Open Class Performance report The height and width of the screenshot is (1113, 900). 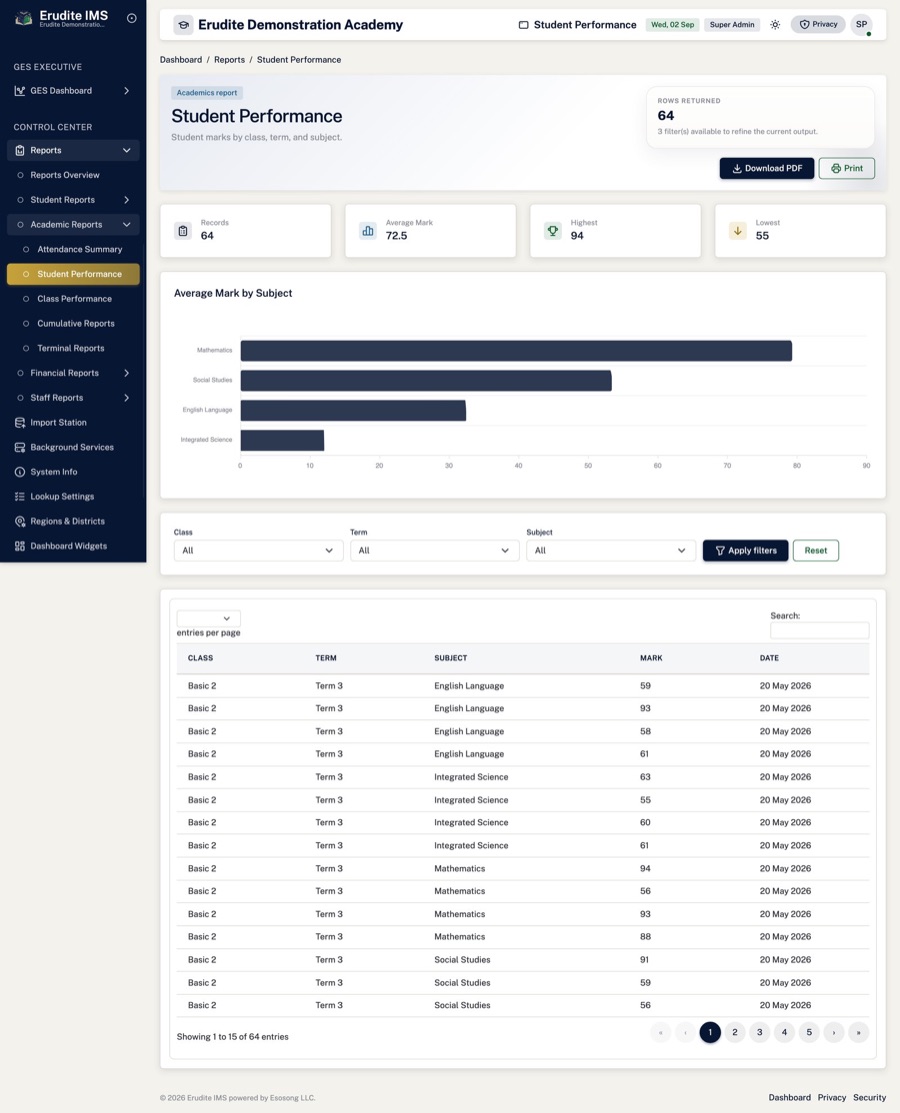coord(75,299)
